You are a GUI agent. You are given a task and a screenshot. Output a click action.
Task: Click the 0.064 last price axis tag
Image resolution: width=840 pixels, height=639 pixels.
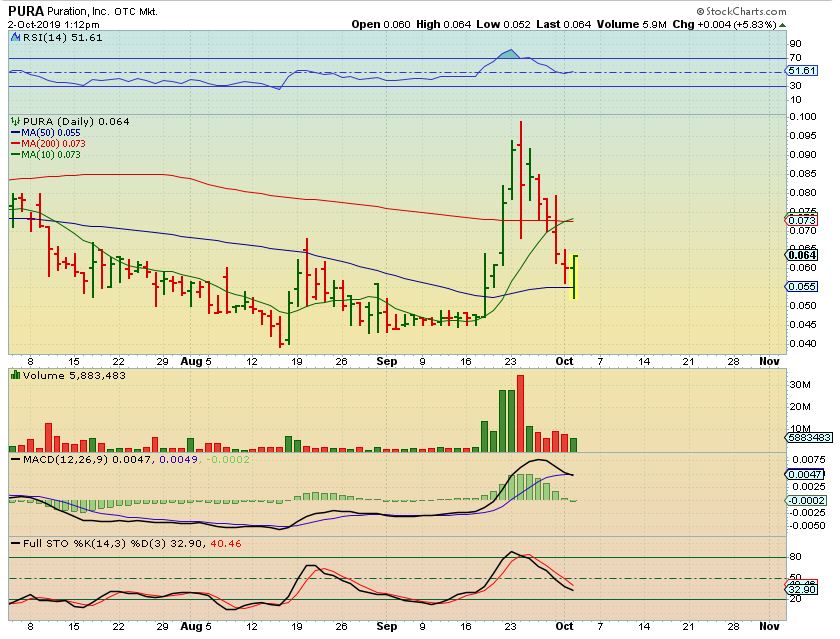click(x=801, y=255)
